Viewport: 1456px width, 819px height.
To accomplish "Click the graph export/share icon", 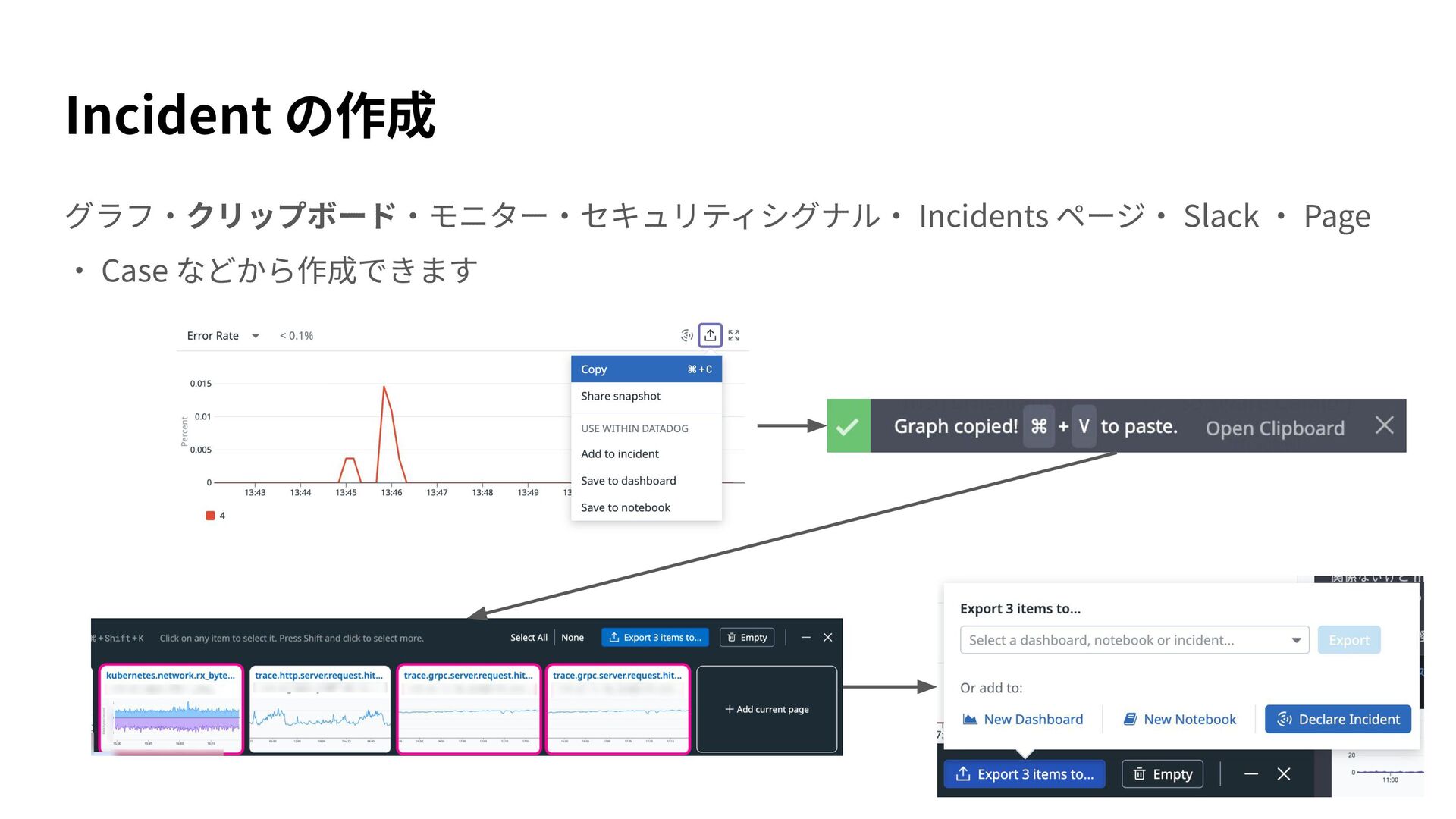I will [x=710, y=335].
